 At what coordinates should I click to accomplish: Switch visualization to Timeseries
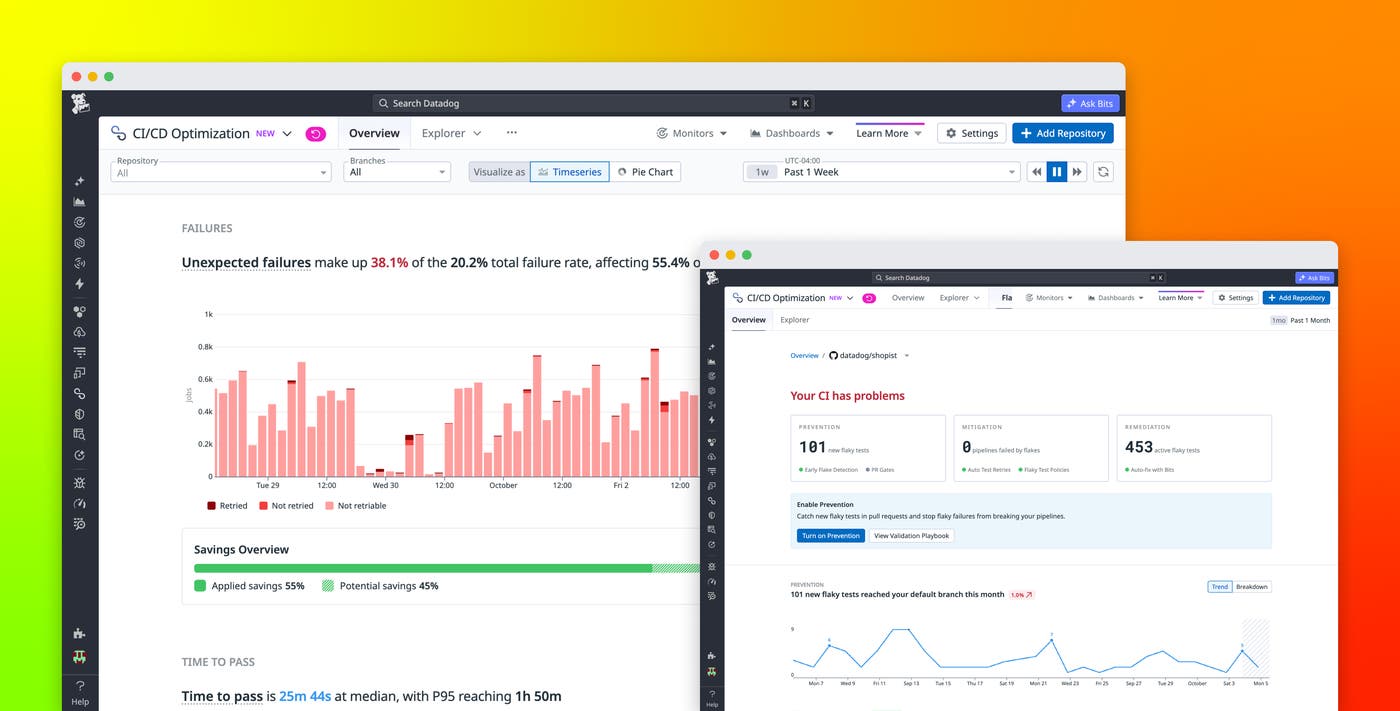[569, 172]
